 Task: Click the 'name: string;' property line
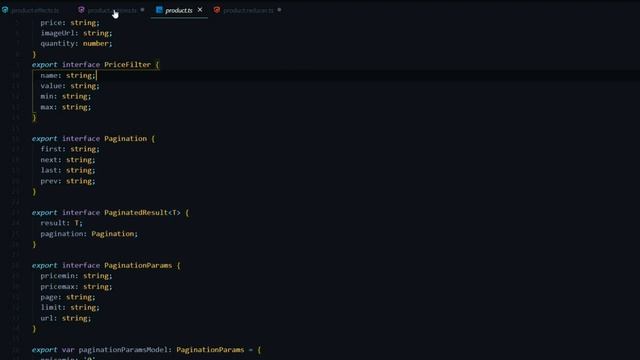click(x=68, y=76)
